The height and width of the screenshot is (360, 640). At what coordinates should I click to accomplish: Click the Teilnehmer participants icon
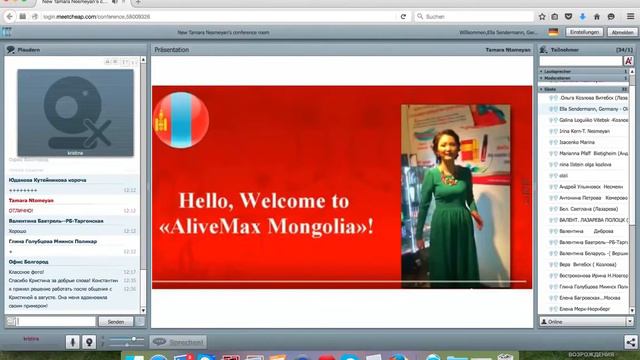pos(543,50)
